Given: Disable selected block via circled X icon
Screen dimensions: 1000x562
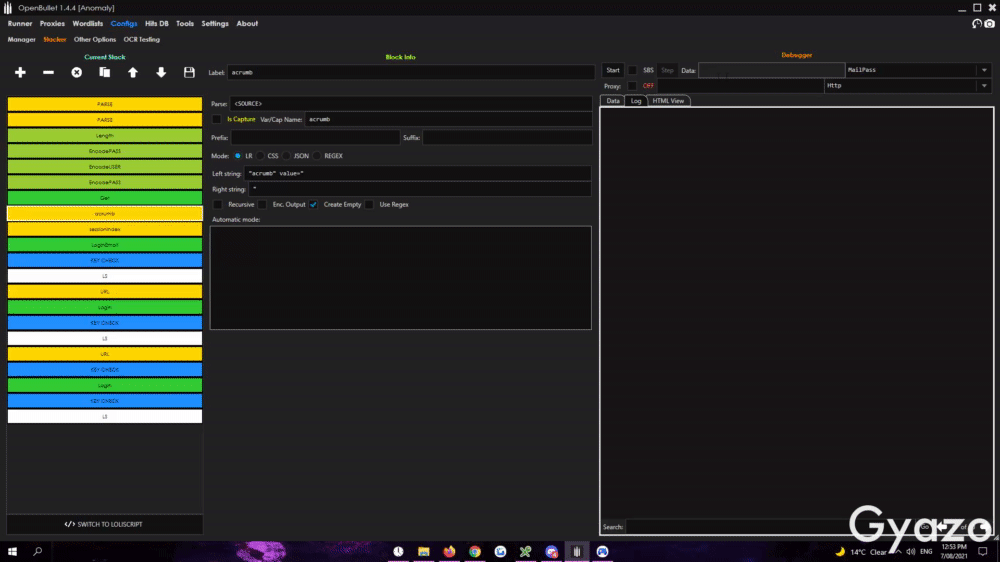Looking at the screenshot, I should [77, 73].
